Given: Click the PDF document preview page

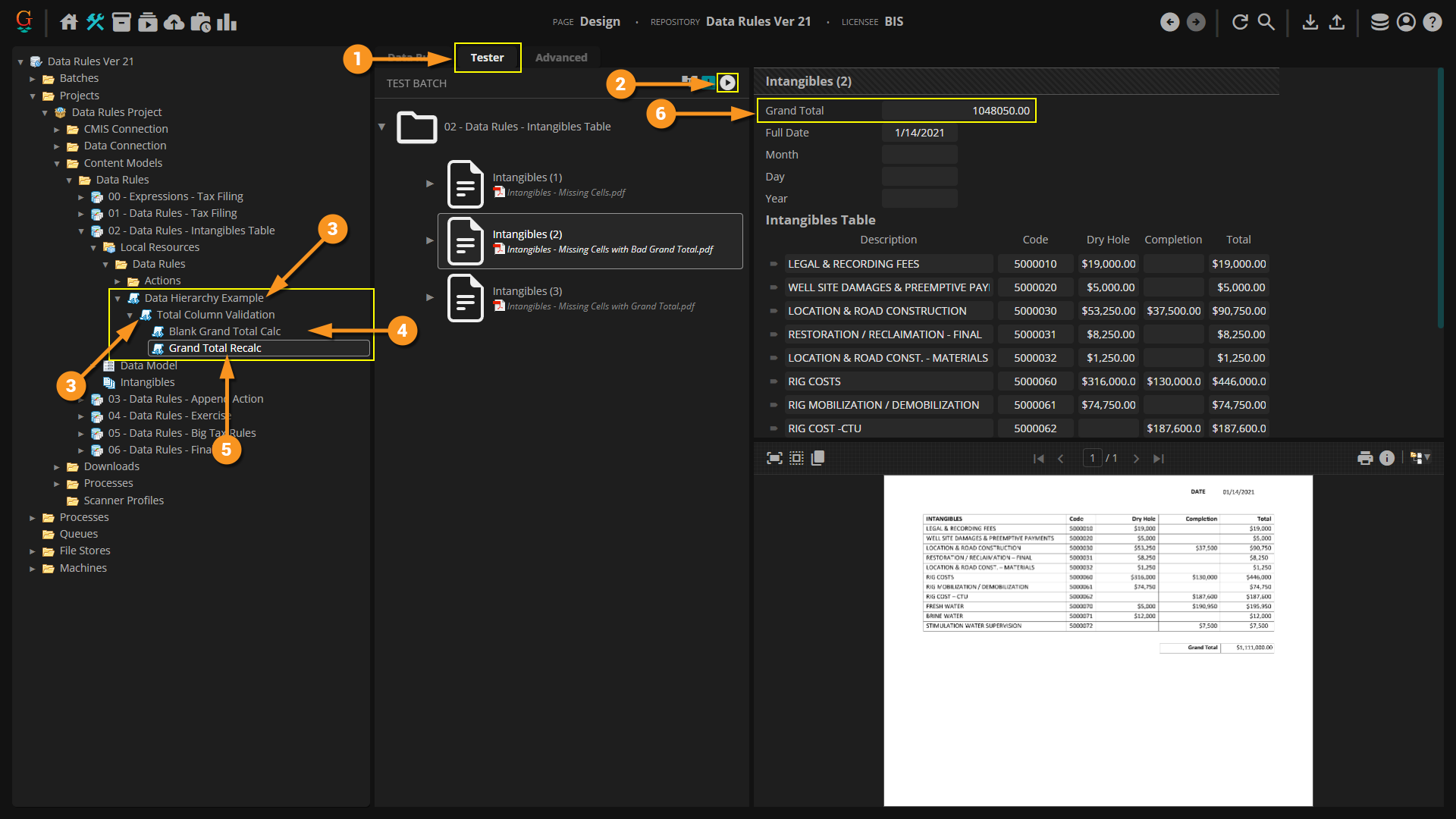Looking at the screenshot, I should [1097, 640].
